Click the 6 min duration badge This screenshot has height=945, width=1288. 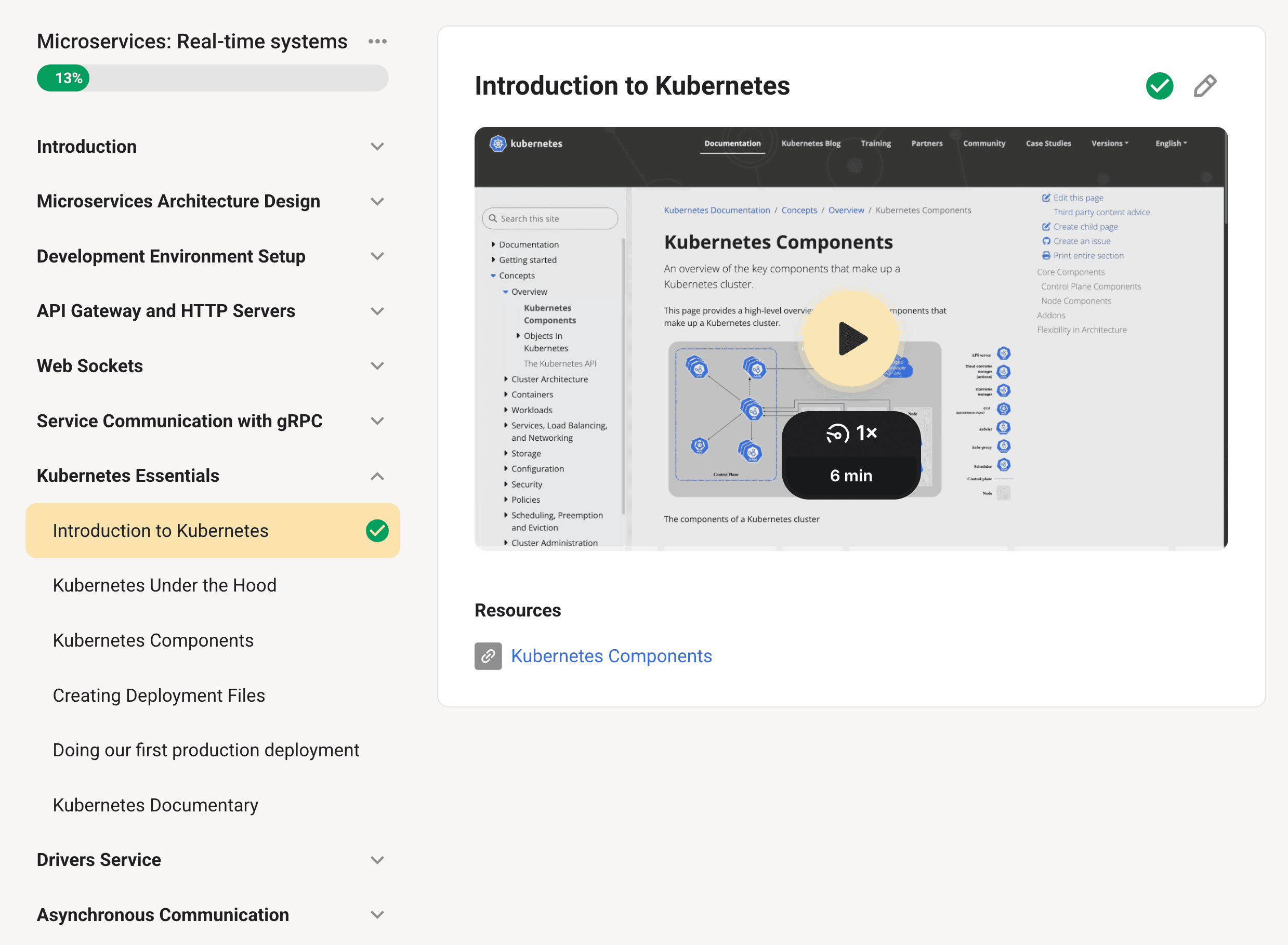click(x=850, y=476)
